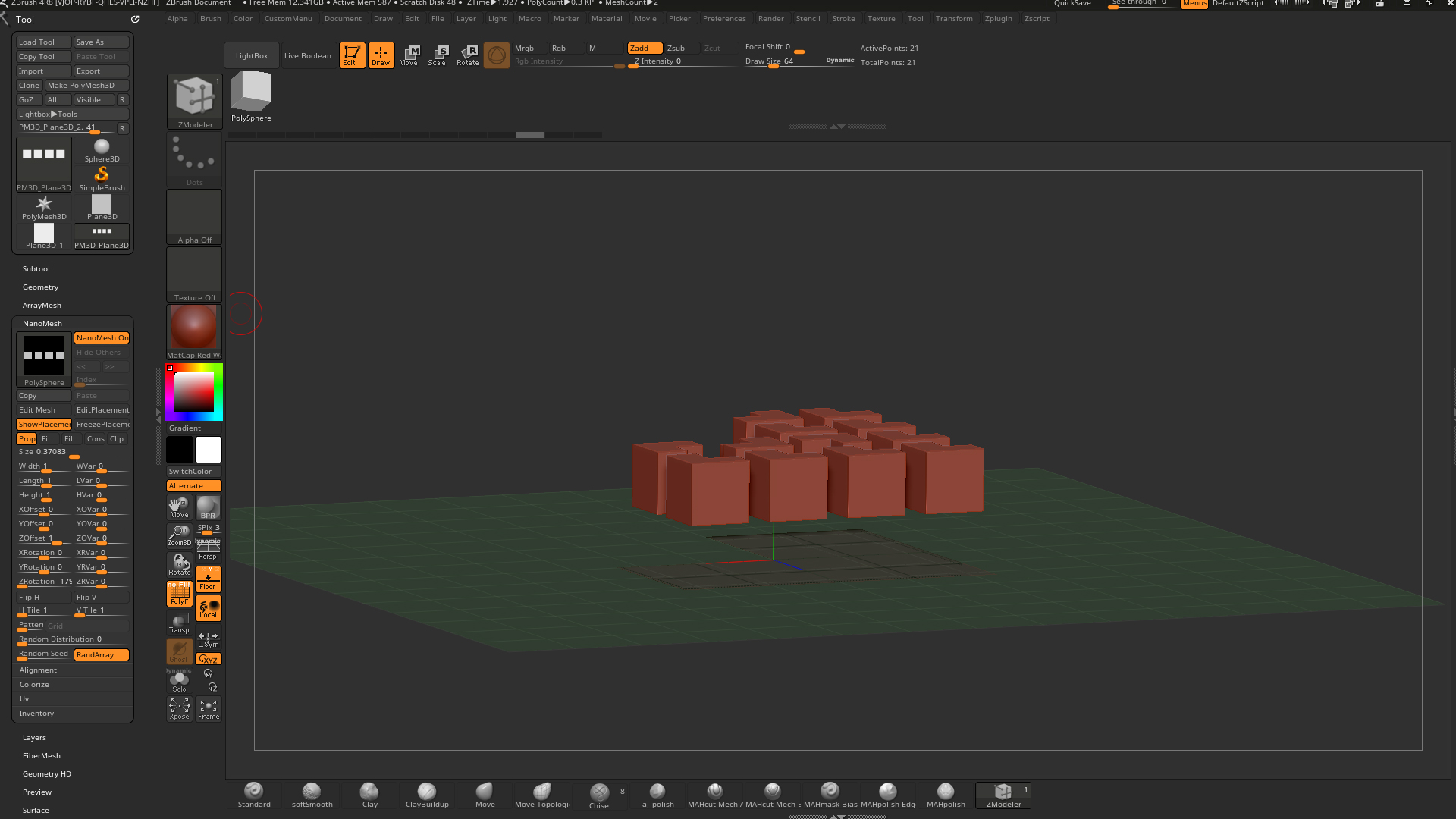Pick a color in the color picker square
Image resolution: width=1456 pixels, height=819 pixels.
pyautogui.click(x=194, y=392)
